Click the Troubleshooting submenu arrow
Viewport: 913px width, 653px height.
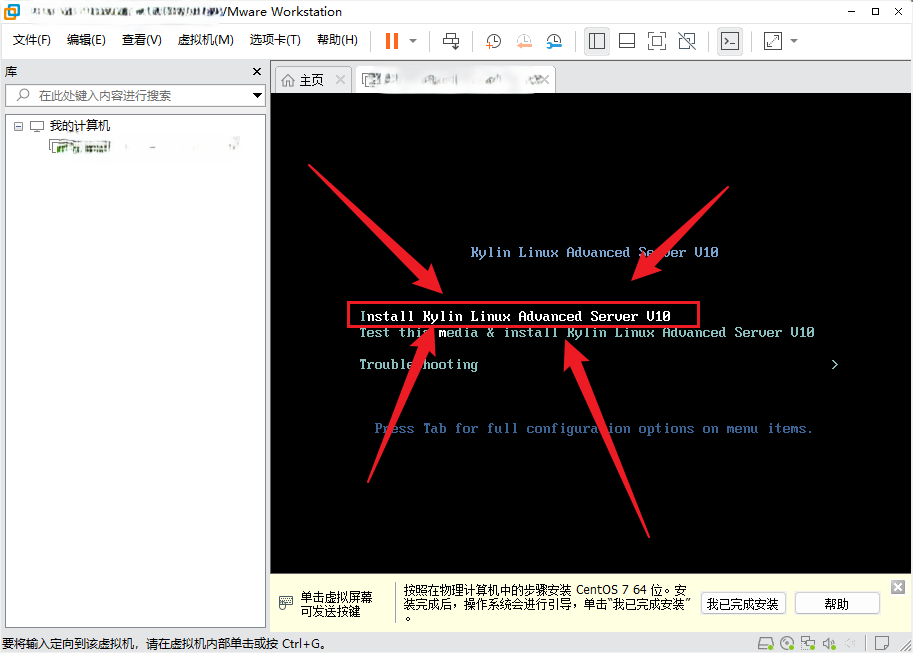834,364
